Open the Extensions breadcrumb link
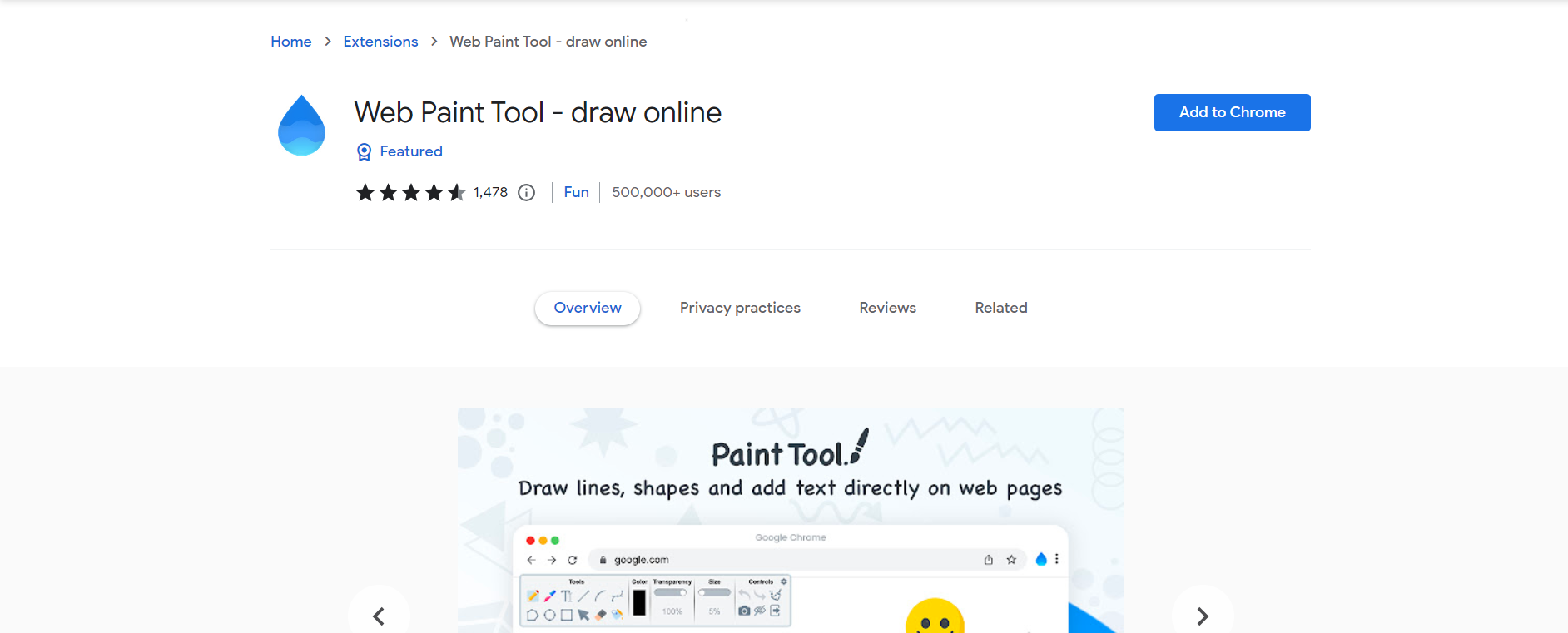1568x633 pixels. click(x=380, y=42)
